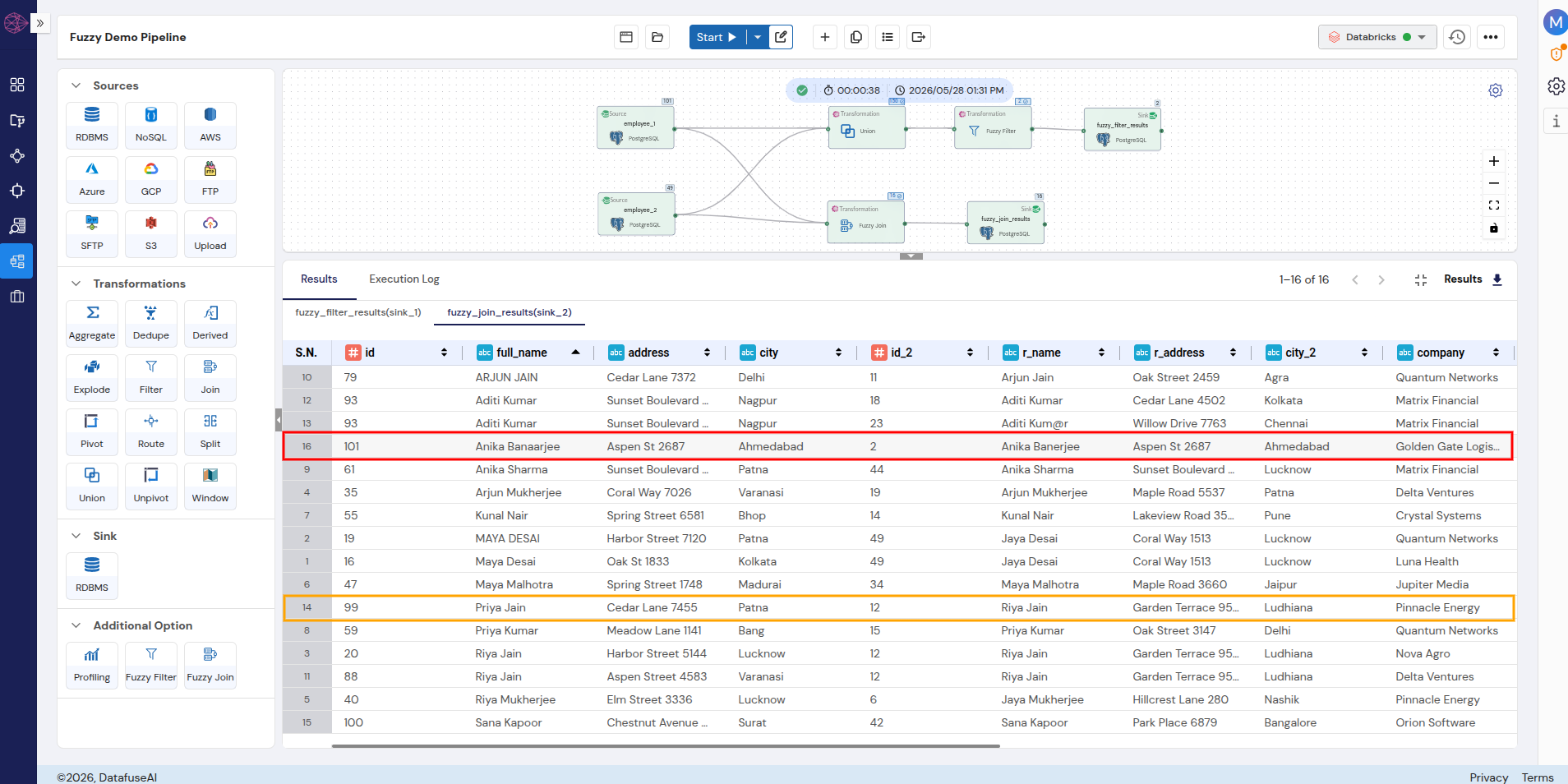Open the Databricks engine dropdown

point(1377,37)
